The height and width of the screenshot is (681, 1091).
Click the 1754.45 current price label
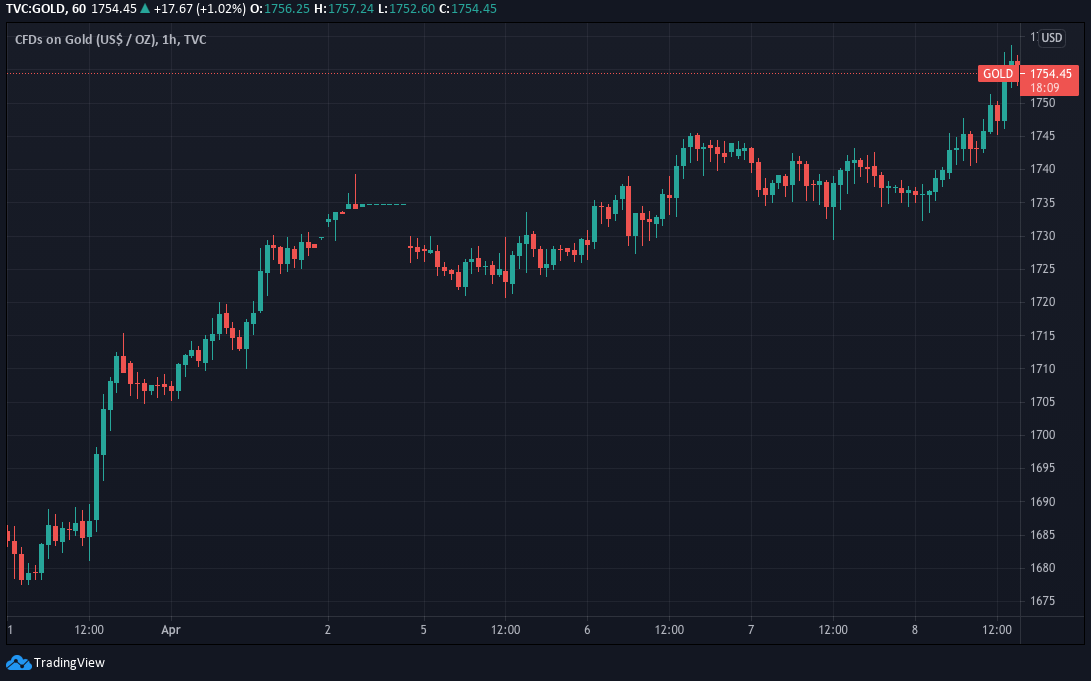1051,74
